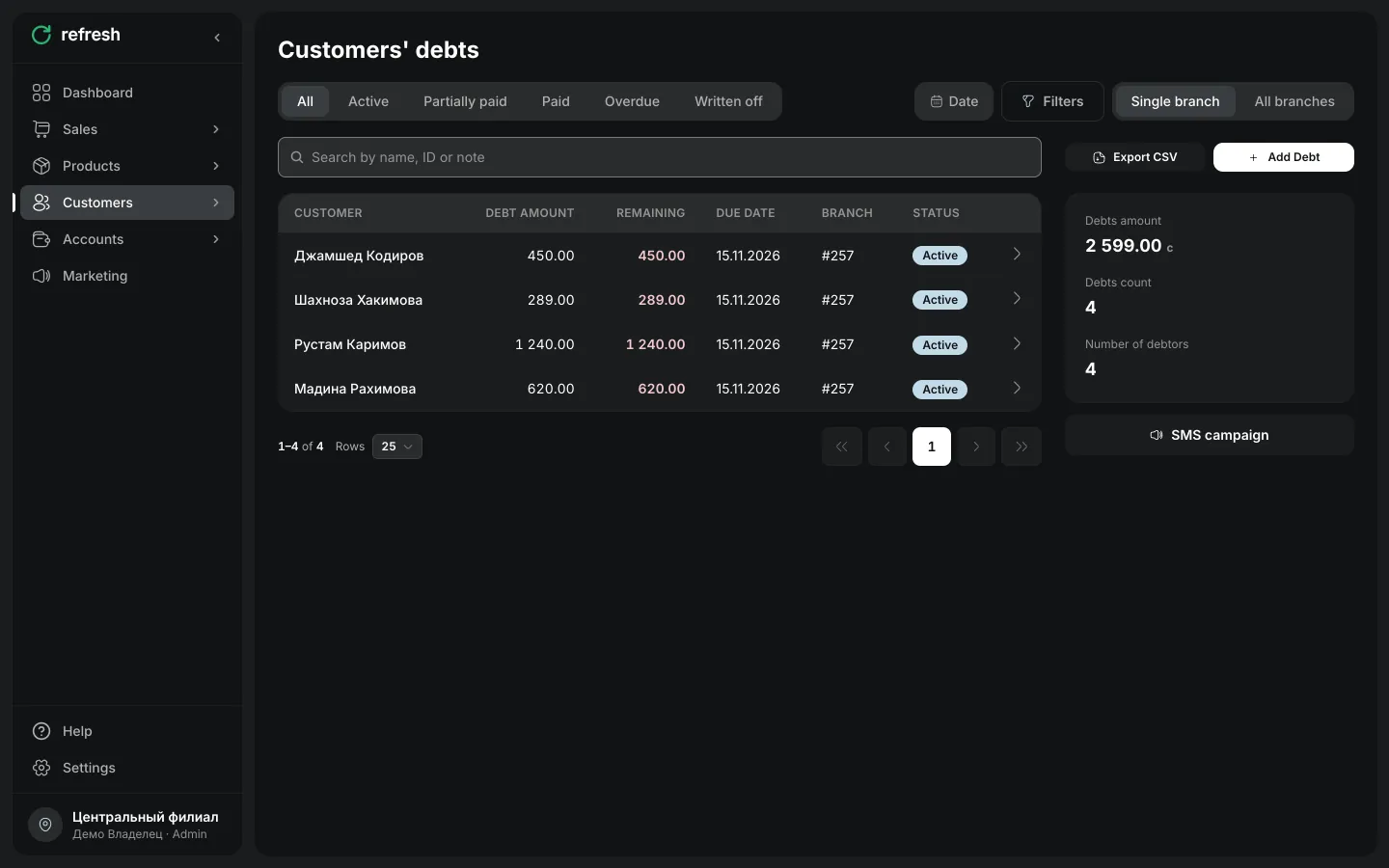The height and width of the screenshot is (868, 1389).
Task: Expand the Customers submenu chevron
Action: coord(216,203)
